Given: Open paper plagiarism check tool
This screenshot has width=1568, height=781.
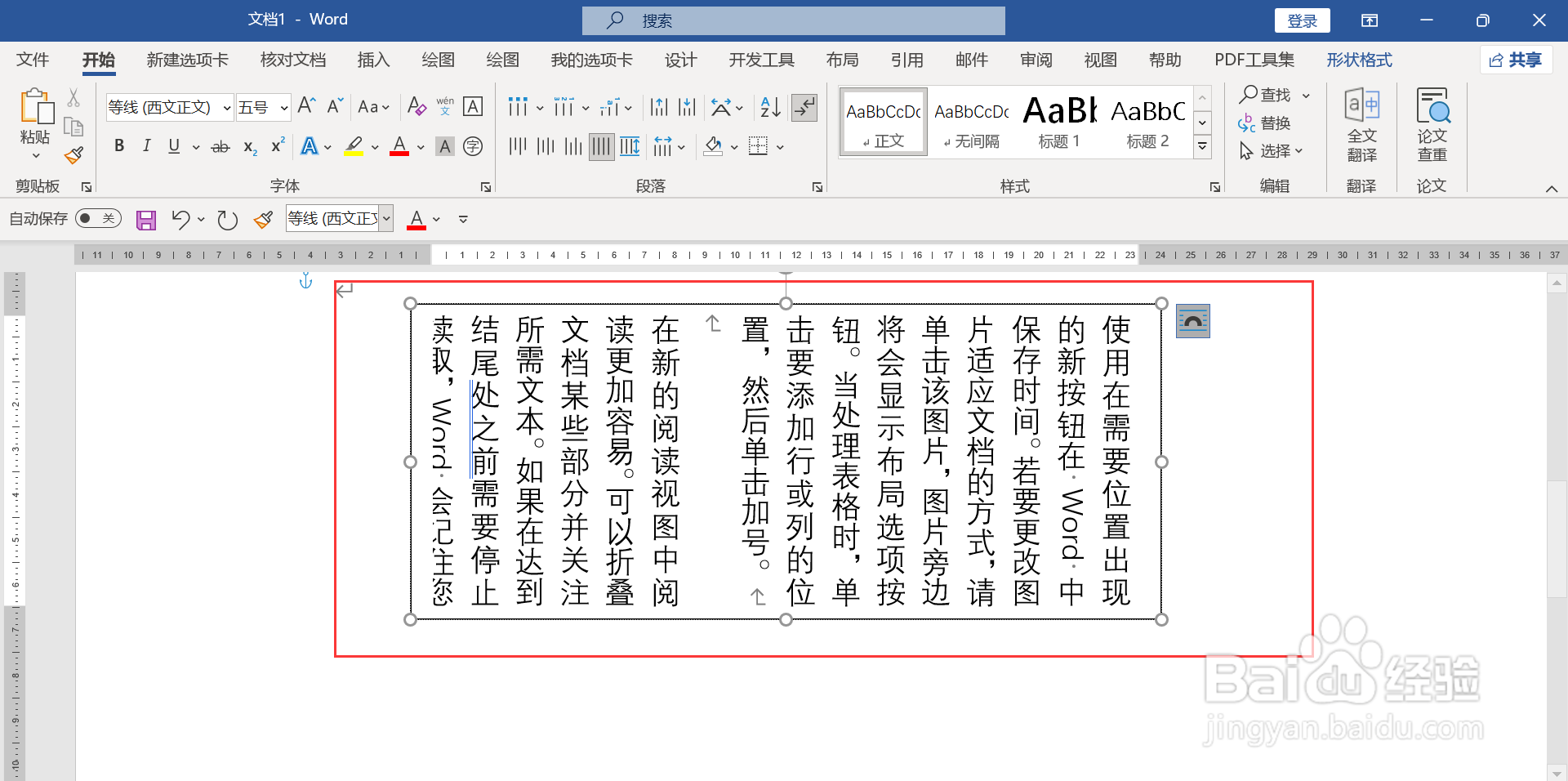Looking at the screenshot, I should [1432, 125].
